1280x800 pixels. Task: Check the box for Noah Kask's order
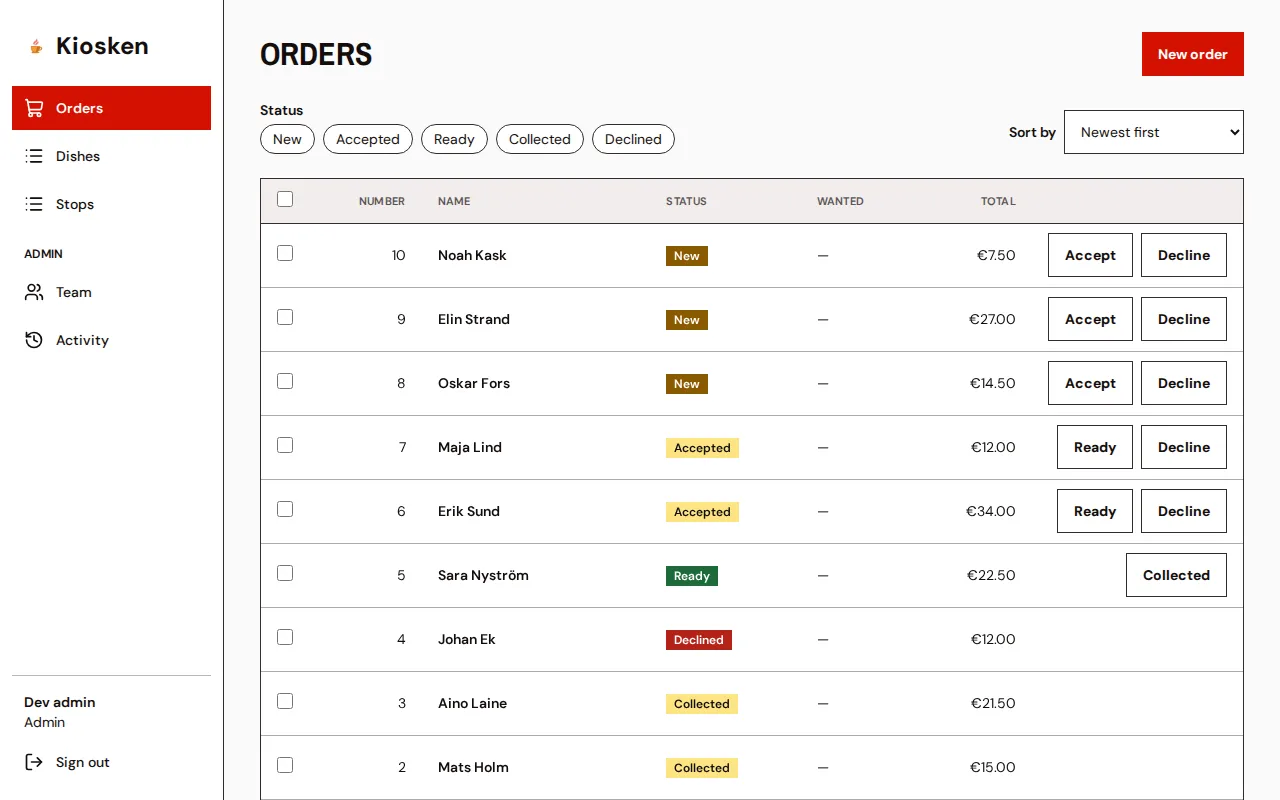285,253
